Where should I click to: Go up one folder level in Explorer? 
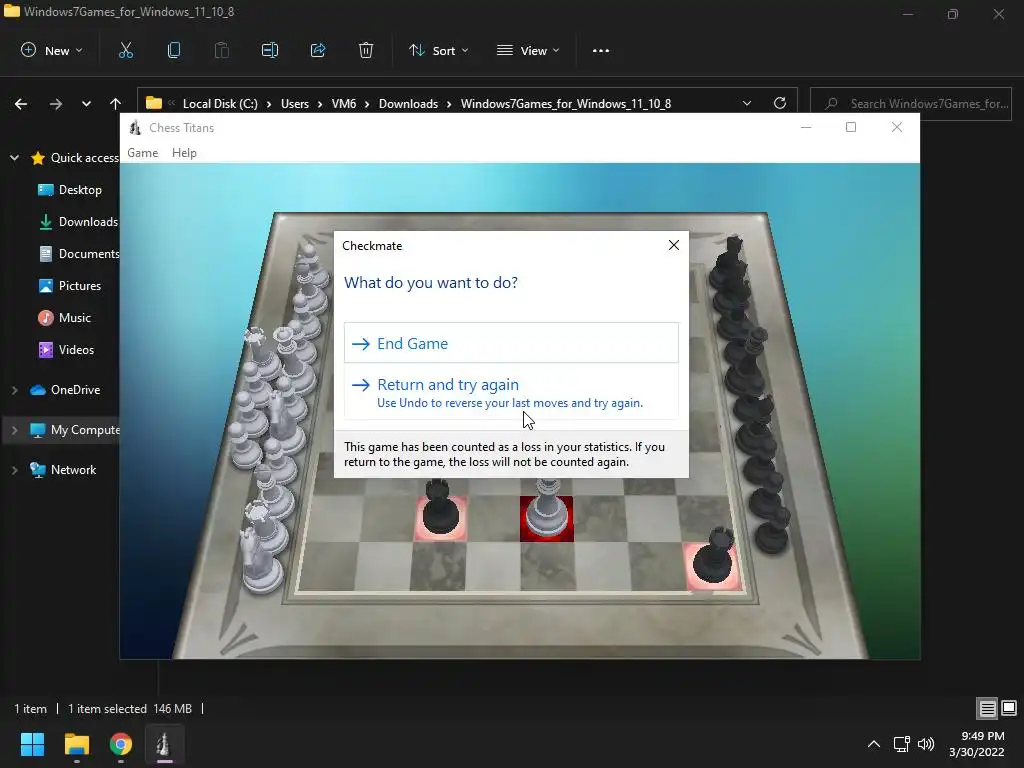116,104
